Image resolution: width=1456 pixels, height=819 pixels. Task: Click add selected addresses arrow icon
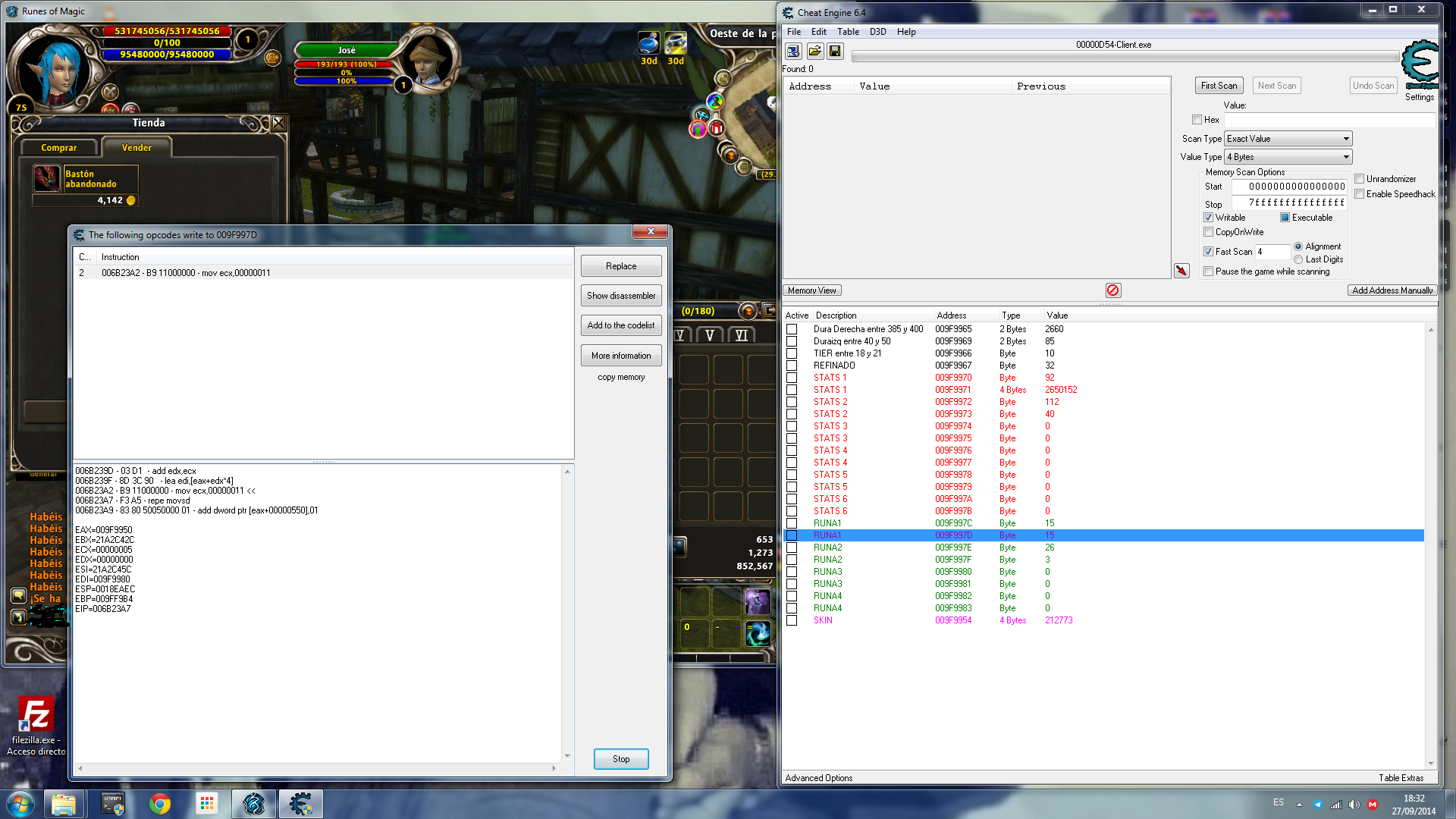[1181, 271]
